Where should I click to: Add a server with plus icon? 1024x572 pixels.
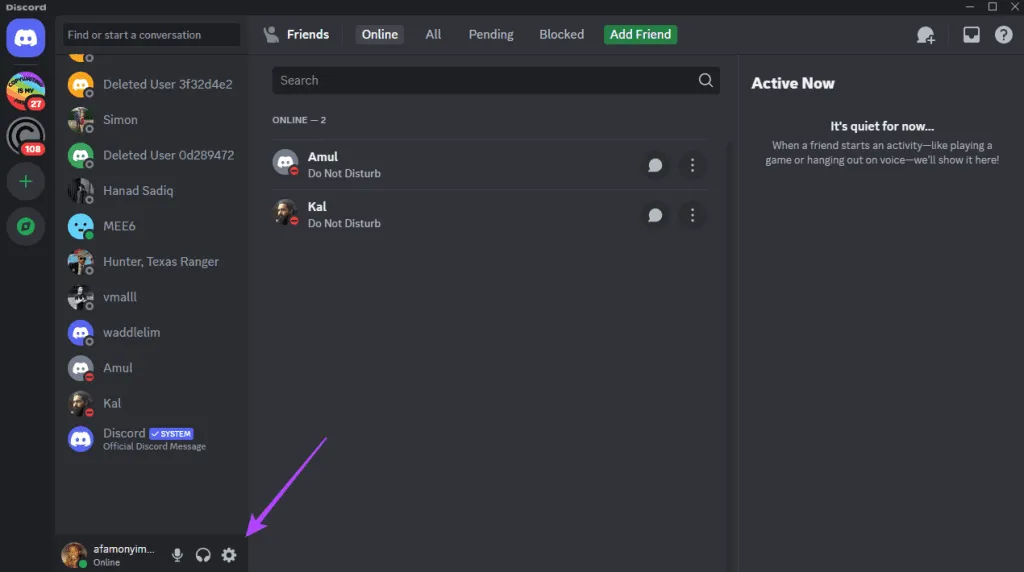(x=26, y=182)
